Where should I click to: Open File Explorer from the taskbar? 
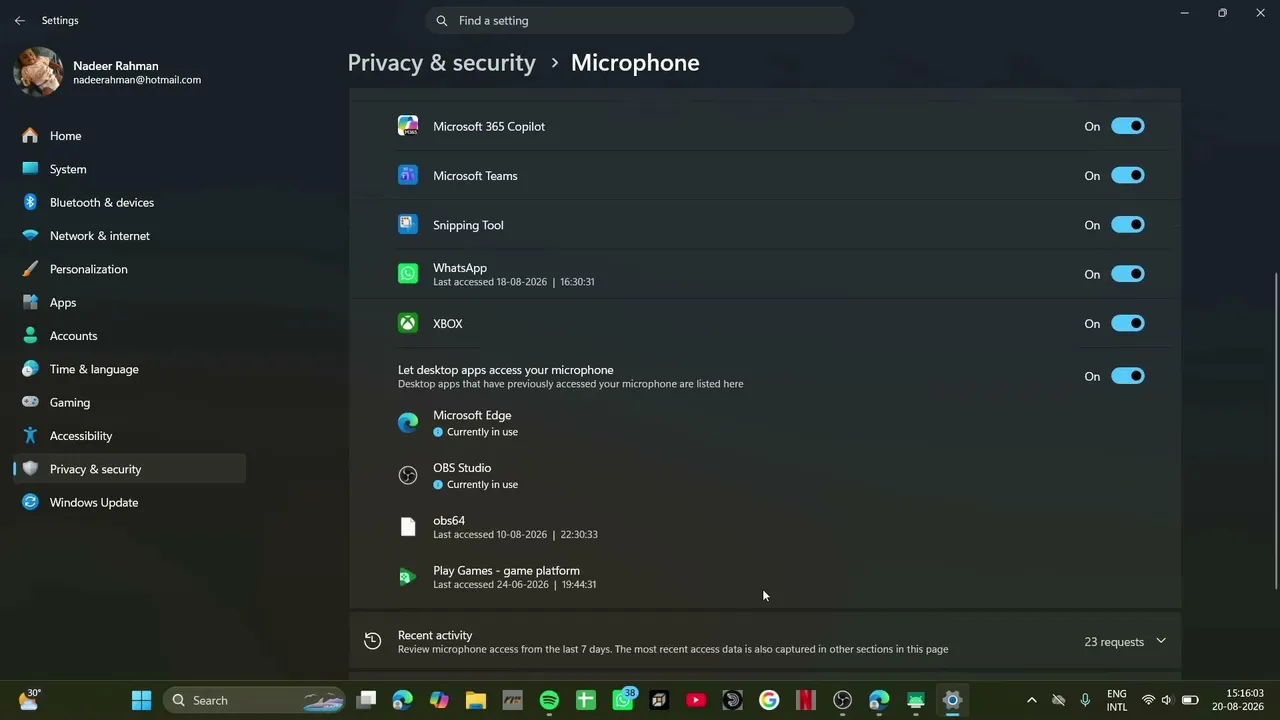(475, 700)
